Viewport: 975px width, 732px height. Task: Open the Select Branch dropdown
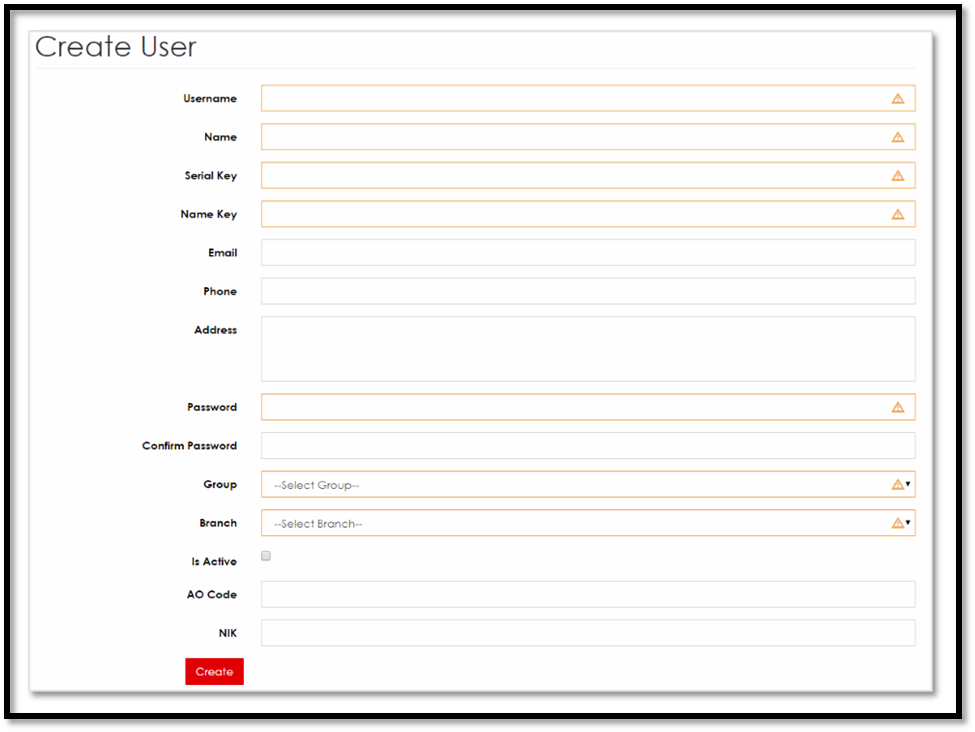[x=588, y=523]
